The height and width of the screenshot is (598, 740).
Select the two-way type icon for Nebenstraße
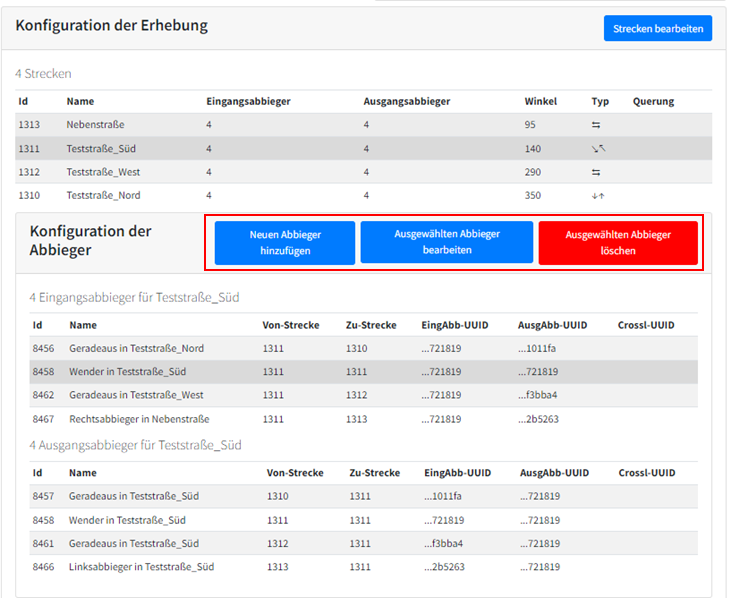click(596, 125)
